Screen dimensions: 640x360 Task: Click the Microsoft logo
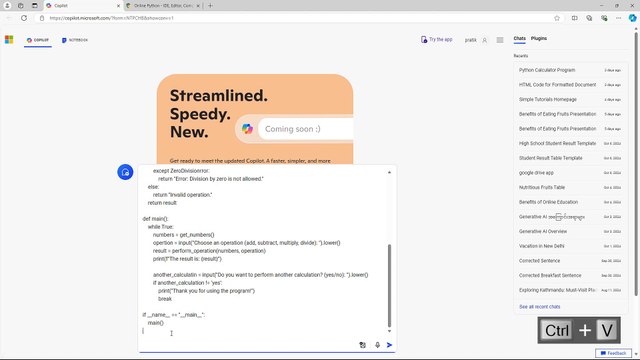tap(9, 40)
